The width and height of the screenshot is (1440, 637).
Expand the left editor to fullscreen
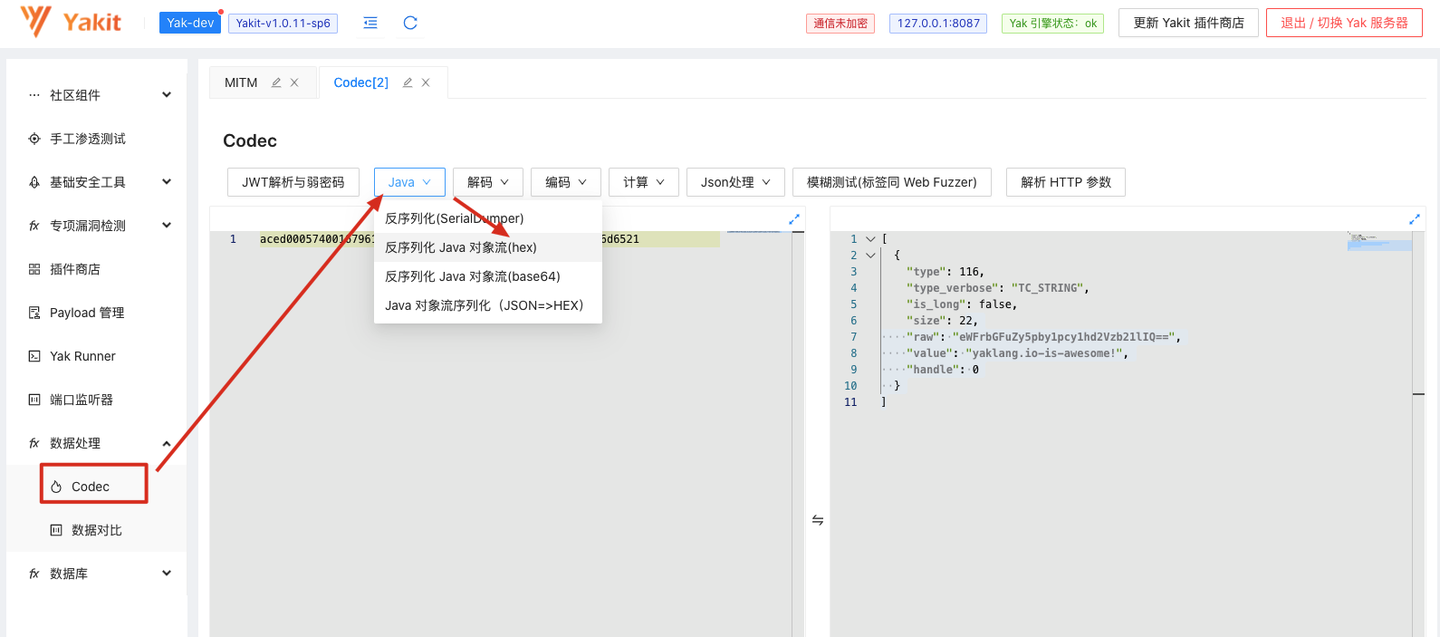pyautogui.click(x=794, y=219)
